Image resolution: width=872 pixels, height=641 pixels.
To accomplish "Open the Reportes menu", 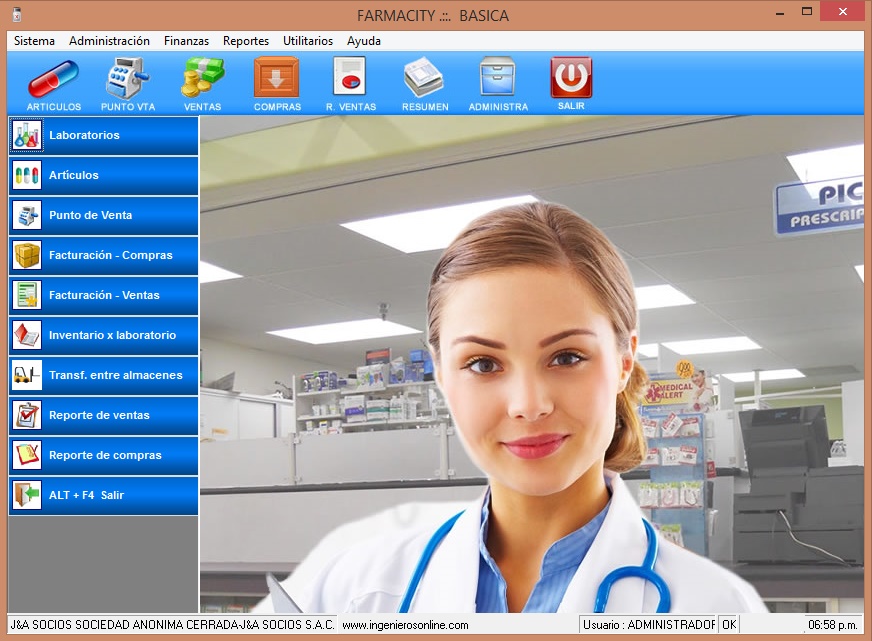I will 246,41.
